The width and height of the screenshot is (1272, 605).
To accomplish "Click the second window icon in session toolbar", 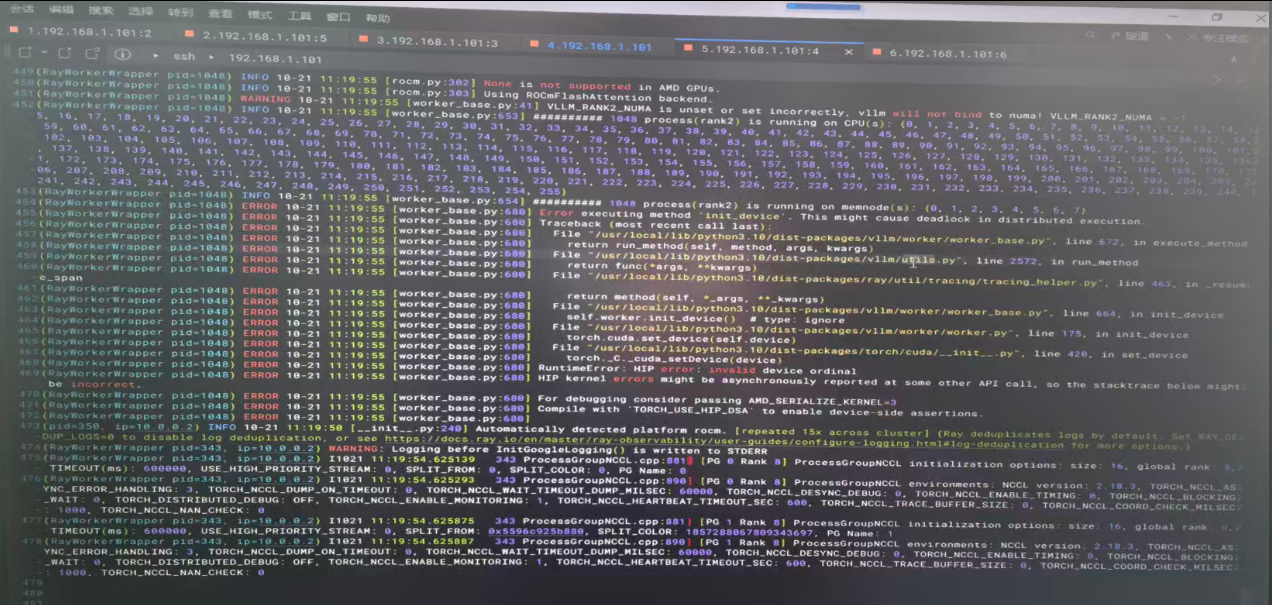I will click(64, 52).
